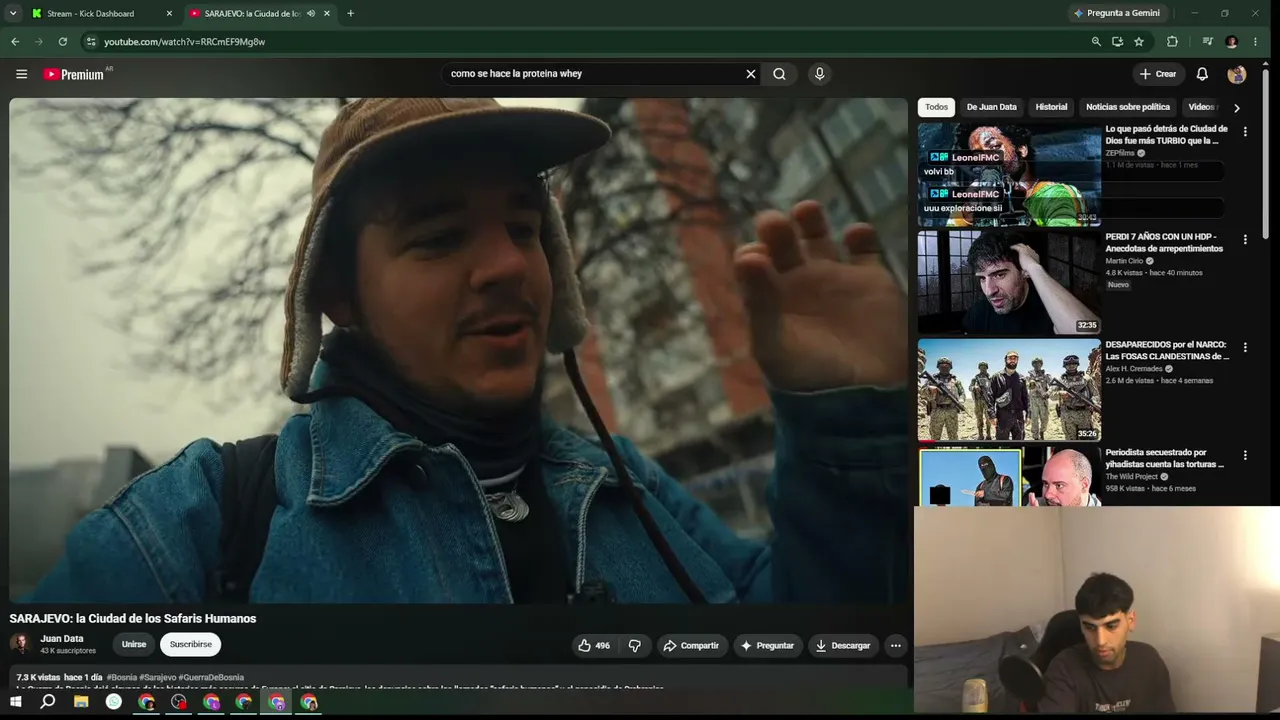Click the address bar URL
The image size is (1280, 720).
[185, 42]
